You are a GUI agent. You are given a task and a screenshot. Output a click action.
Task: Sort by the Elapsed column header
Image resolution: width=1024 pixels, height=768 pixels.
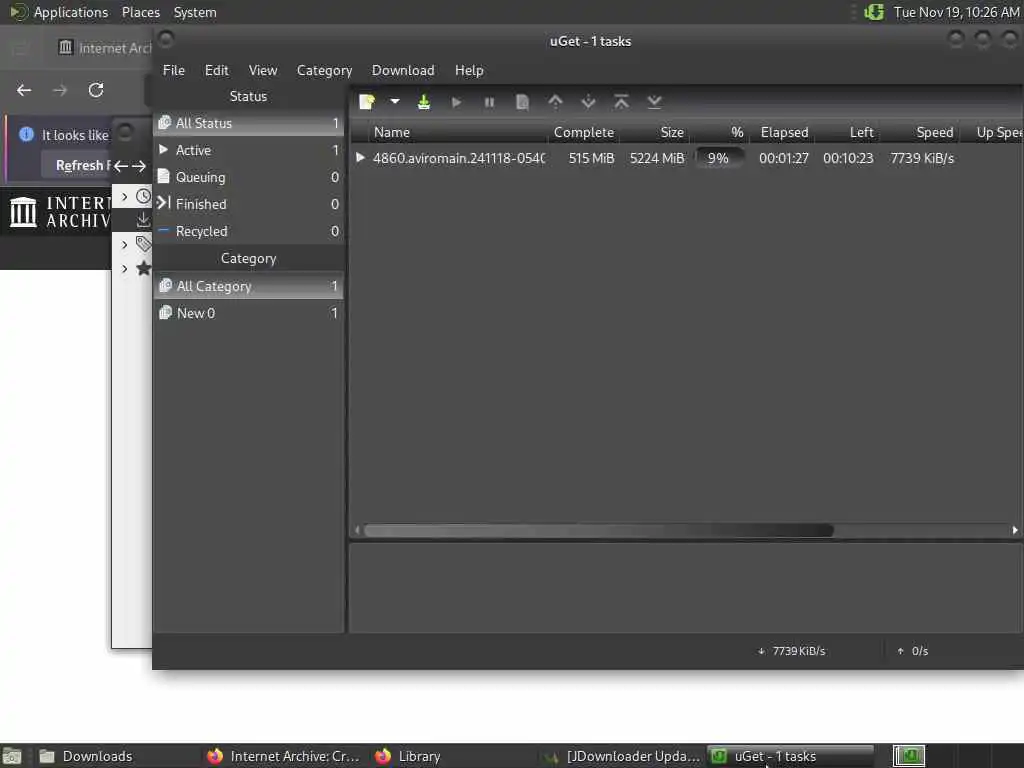point(784,133)
